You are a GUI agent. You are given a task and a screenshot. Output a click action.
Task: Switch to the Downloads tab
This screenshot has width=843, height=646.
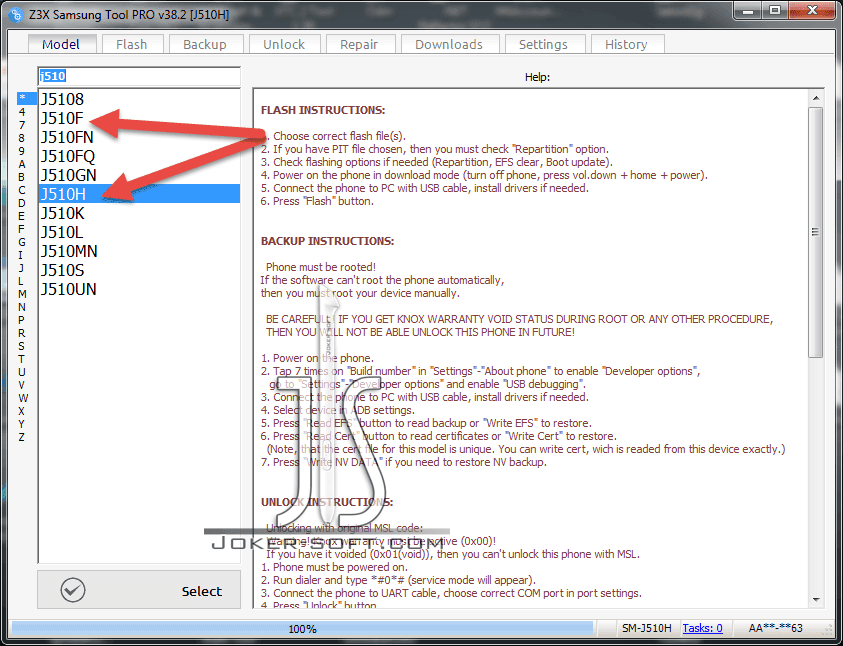click(x=449, y=45)
